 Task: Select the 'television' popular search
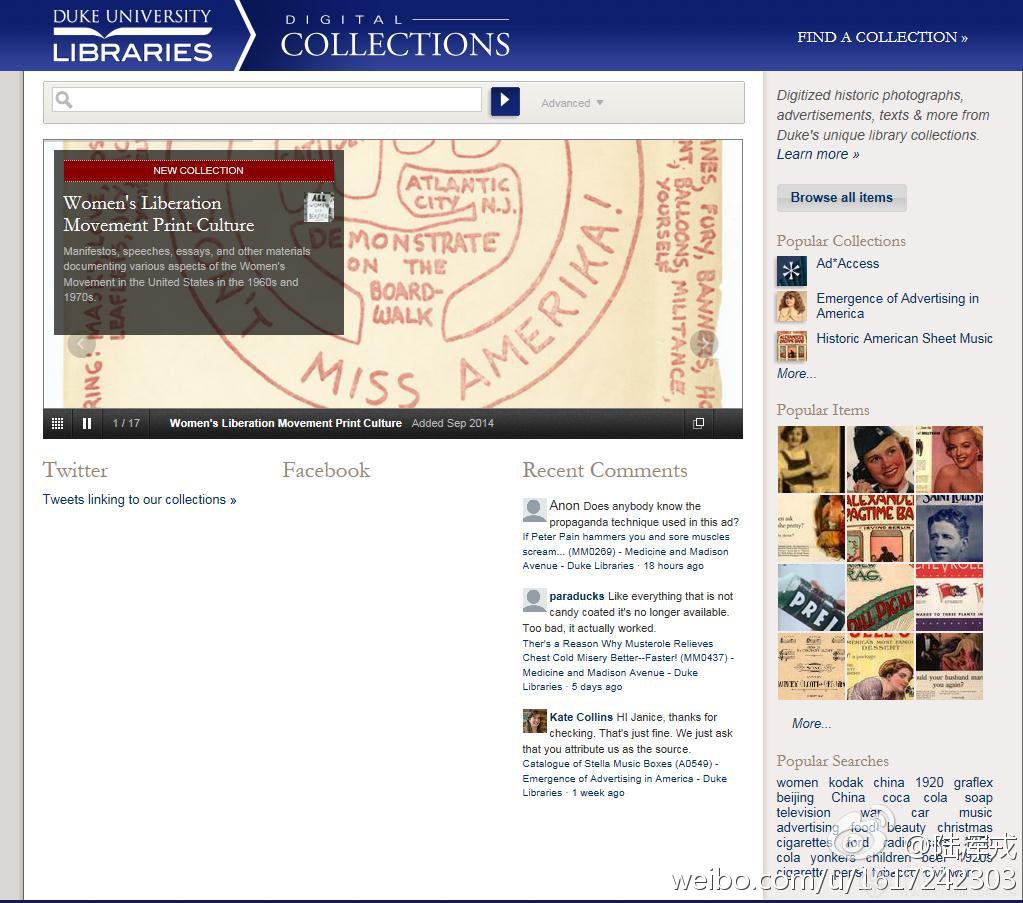[x=804, y=812]
